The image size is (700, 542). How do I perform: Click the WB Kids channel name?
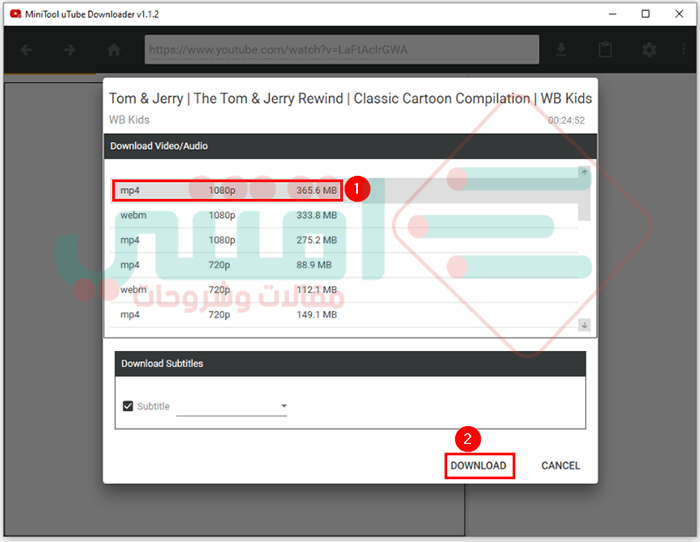click(x=129, y=120)
